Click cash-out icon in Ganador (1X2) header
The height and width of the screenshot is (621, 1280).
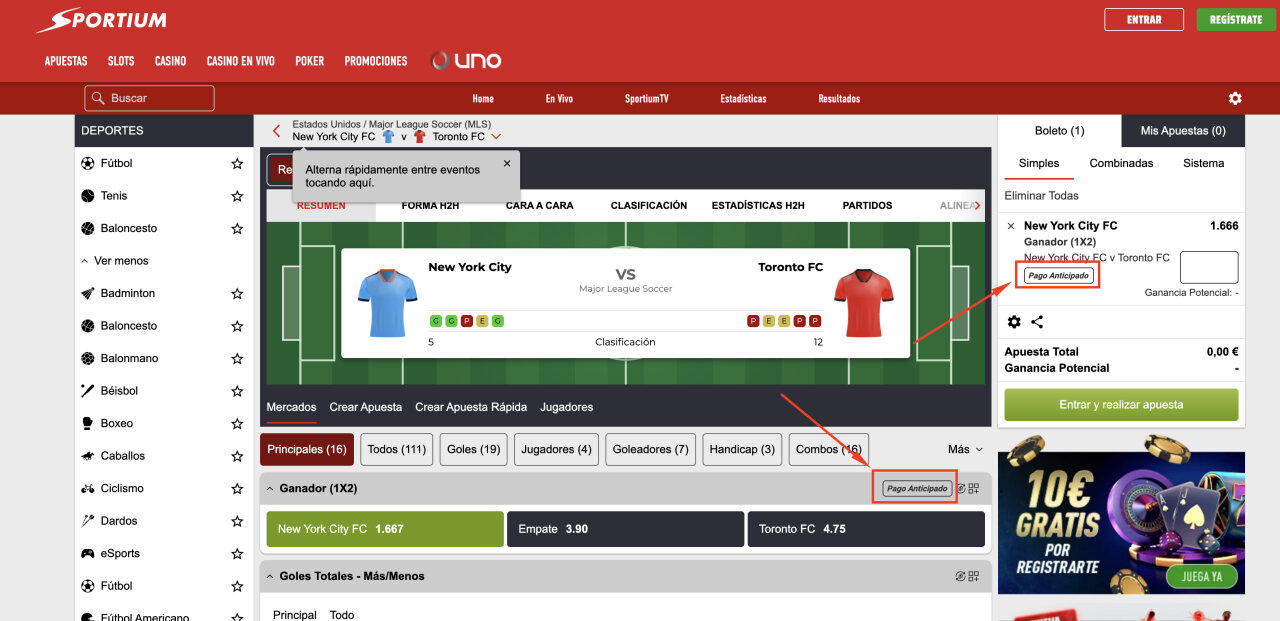(x=961, y=489)
